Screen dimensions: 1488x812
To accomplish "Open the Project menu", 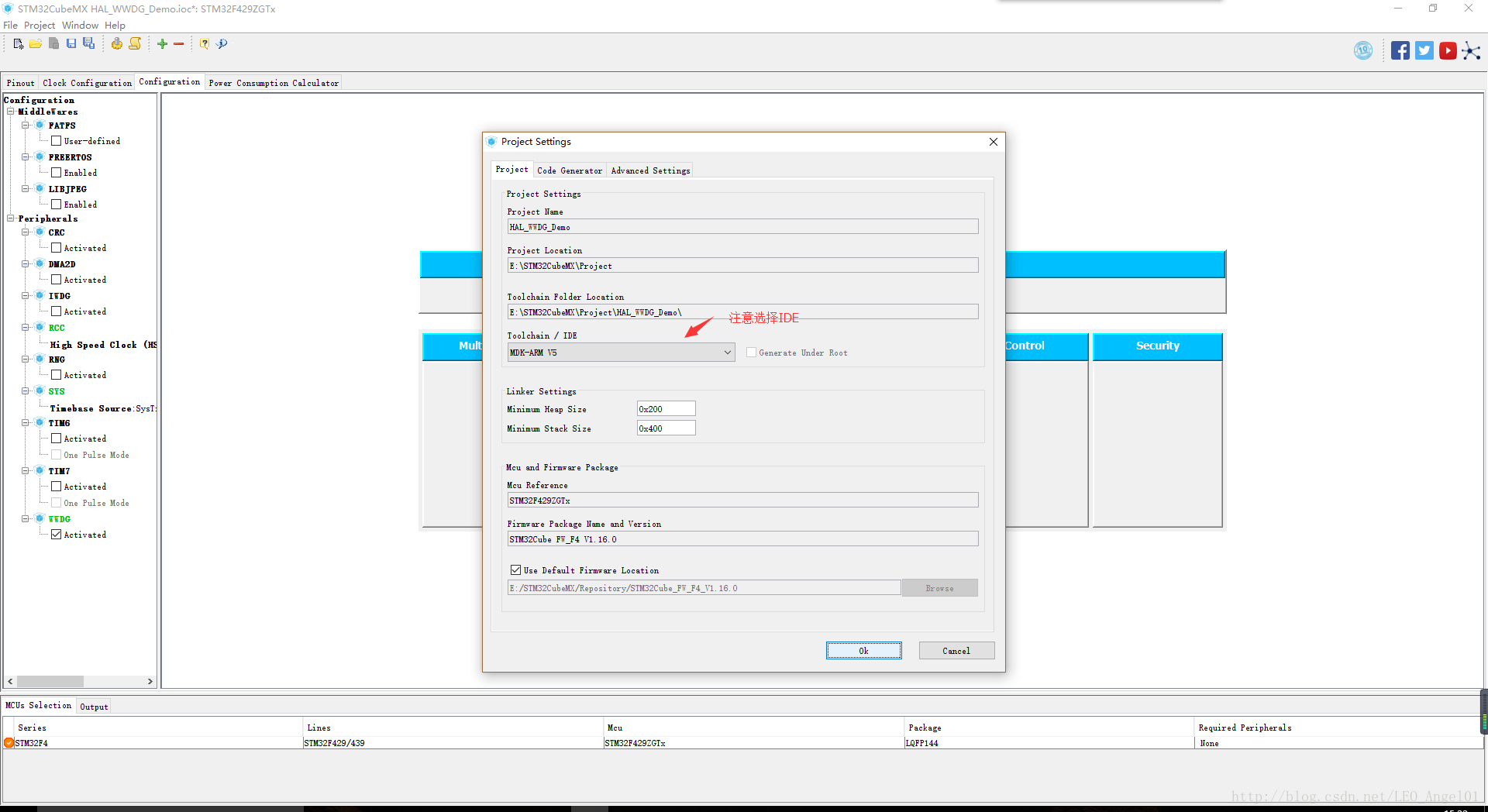I will point(40,25).
